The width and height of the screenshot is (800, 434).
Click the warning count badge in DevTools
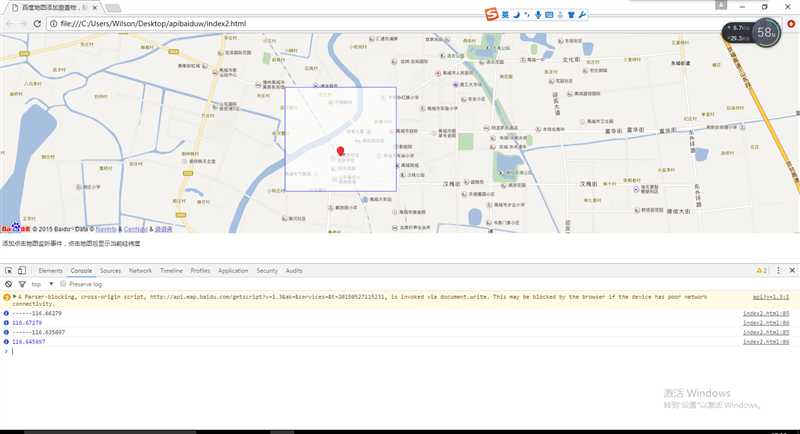point(761,270)
